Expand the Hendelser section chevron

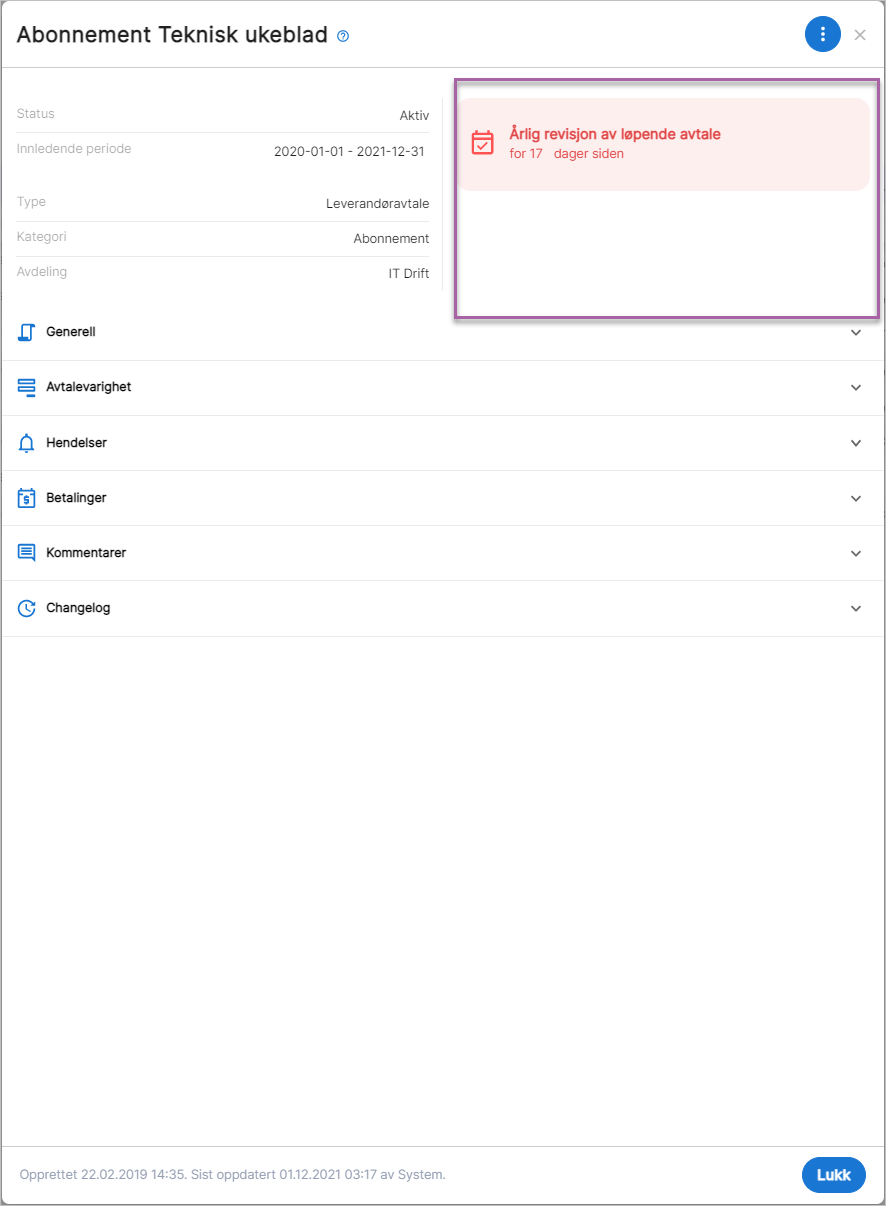(x=856, y=443)
